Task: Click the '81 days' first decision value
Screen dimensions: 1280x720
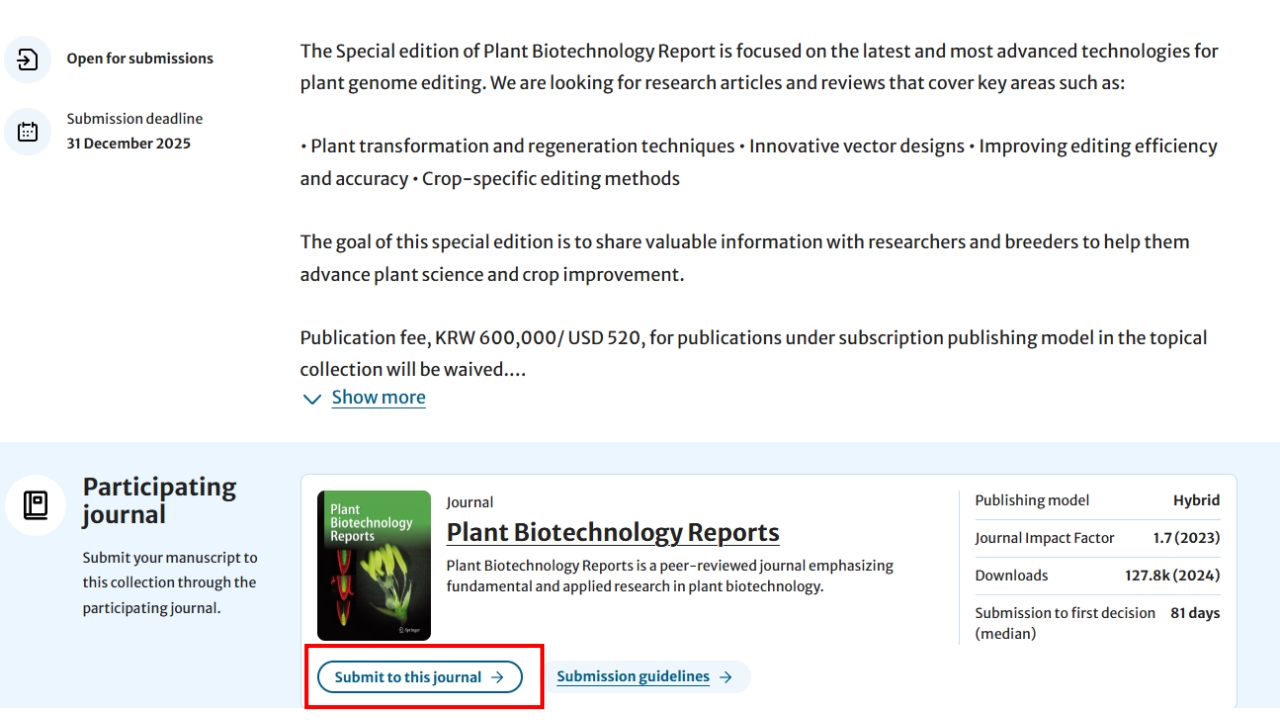Action: [x=1195, y=613]
